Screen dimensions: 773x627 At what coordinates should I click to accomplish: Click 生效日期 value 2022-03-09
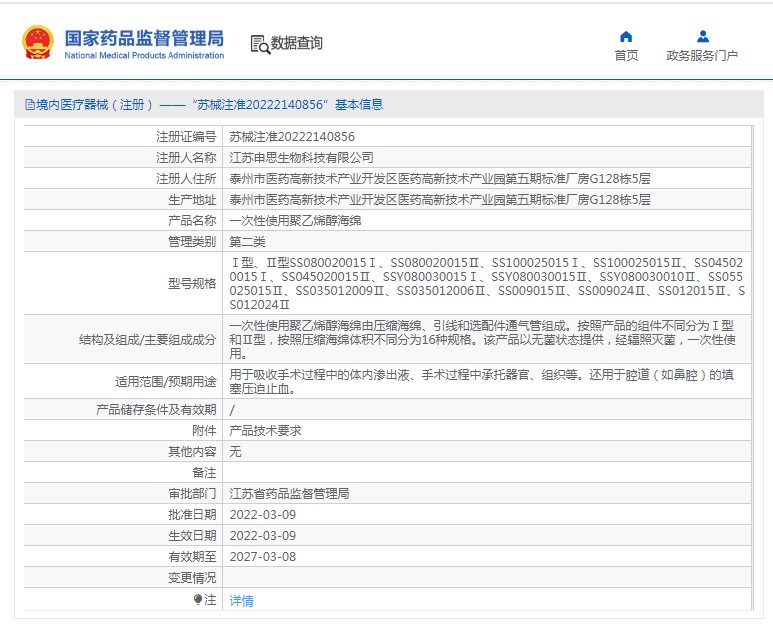pyautogui.click(x=263, y=535)
